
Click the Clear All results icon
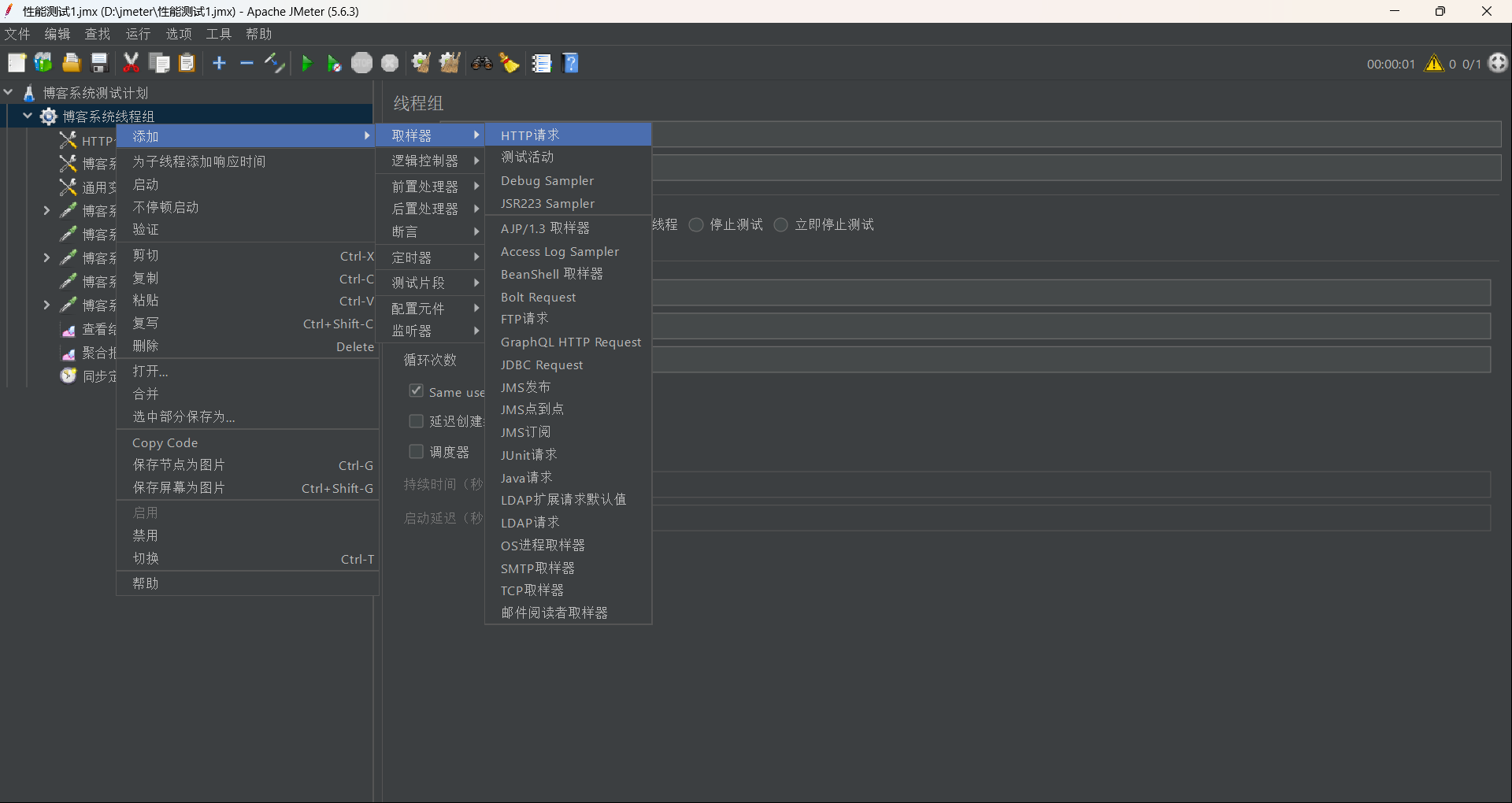coord(450,63)
